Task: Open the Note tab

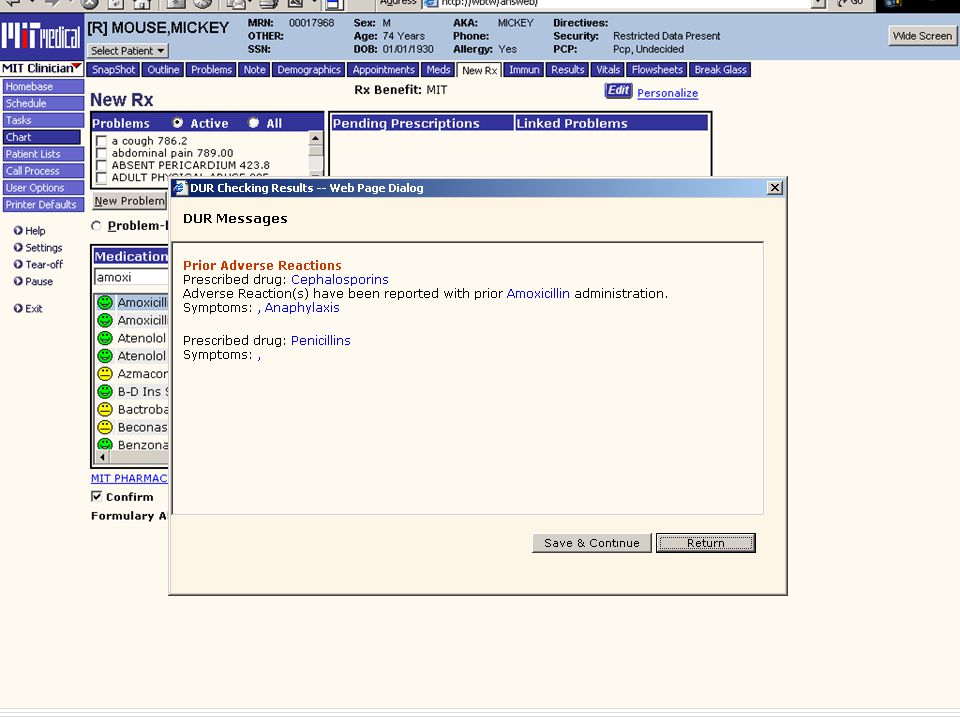Action: point(254,70)
